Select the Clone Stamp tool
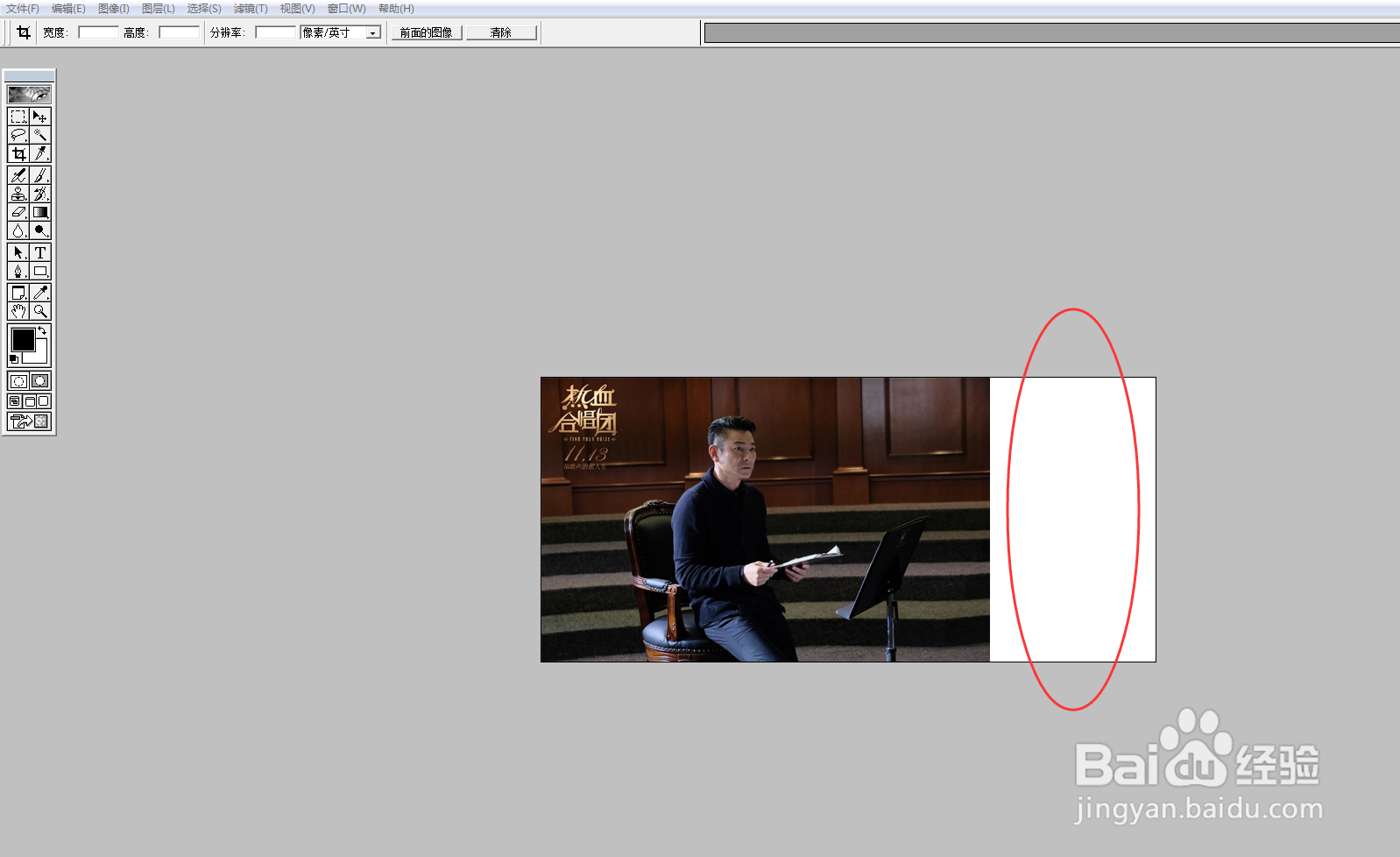Viewport: 1400px width, 857px height. click(x=18, y=194)
